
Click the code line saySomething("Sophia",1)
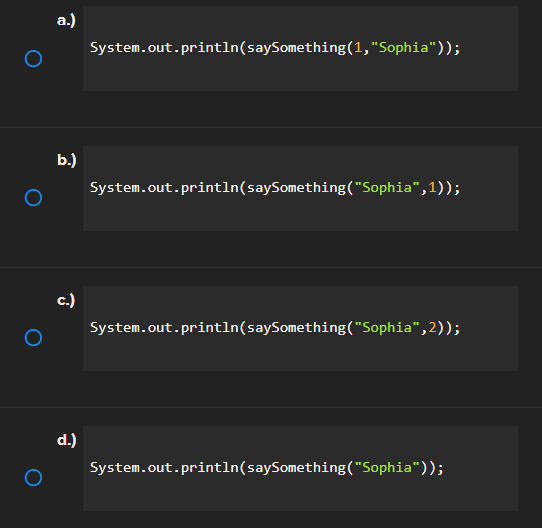(275, 188)
